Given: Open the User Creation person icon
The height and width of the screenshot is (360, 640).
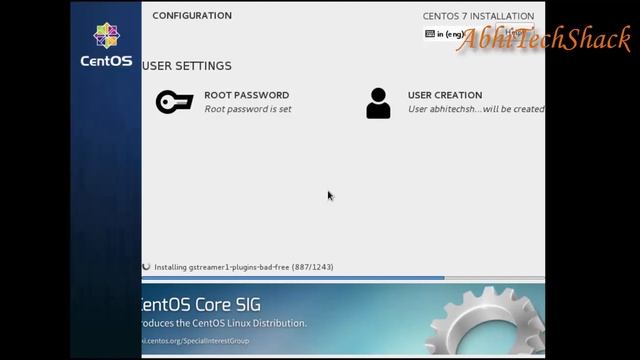Looking at the screenshot, I should (378, 103).
